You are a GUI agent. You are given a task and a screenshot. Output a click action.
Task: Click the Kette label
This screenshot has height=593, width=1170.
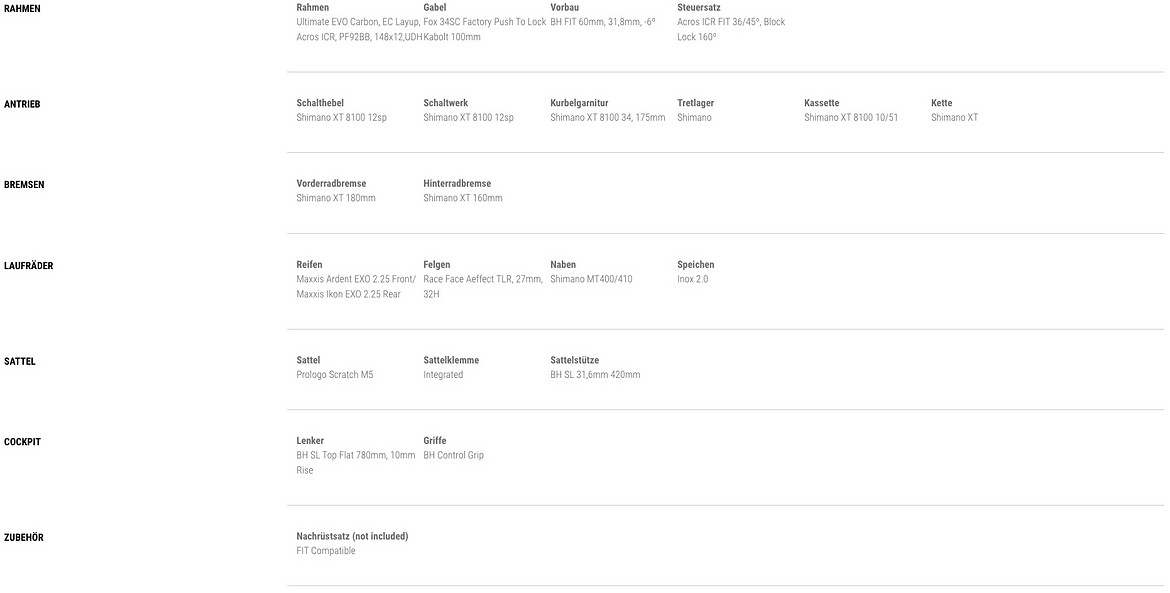point(942,103)
